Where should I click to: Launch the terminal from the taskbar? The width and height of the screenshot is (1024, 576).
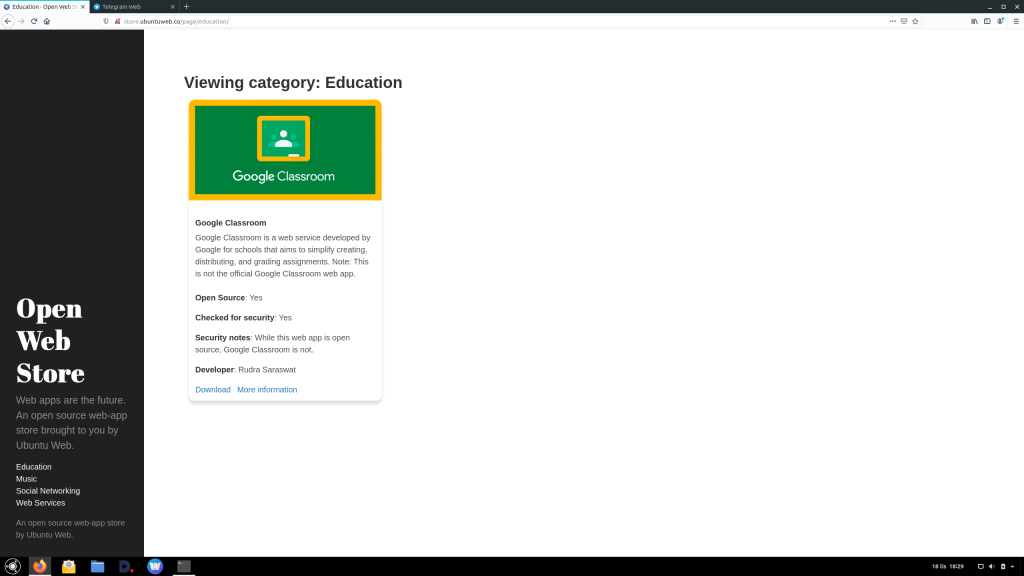coord(183,566)
